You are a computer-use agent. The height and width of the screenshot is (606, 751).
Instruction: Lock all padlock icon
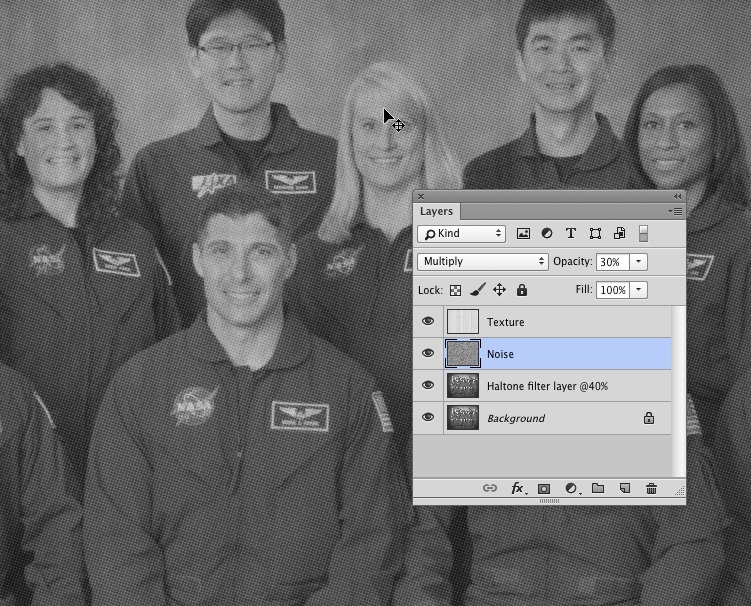522,290
